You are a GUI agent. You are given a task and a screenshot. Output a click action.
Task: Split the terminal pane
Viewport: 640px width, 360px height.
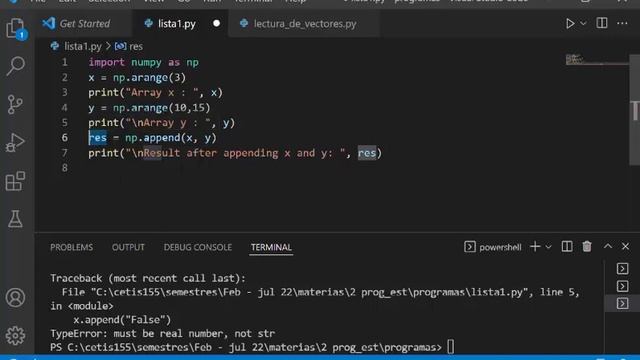coord(567,247)
